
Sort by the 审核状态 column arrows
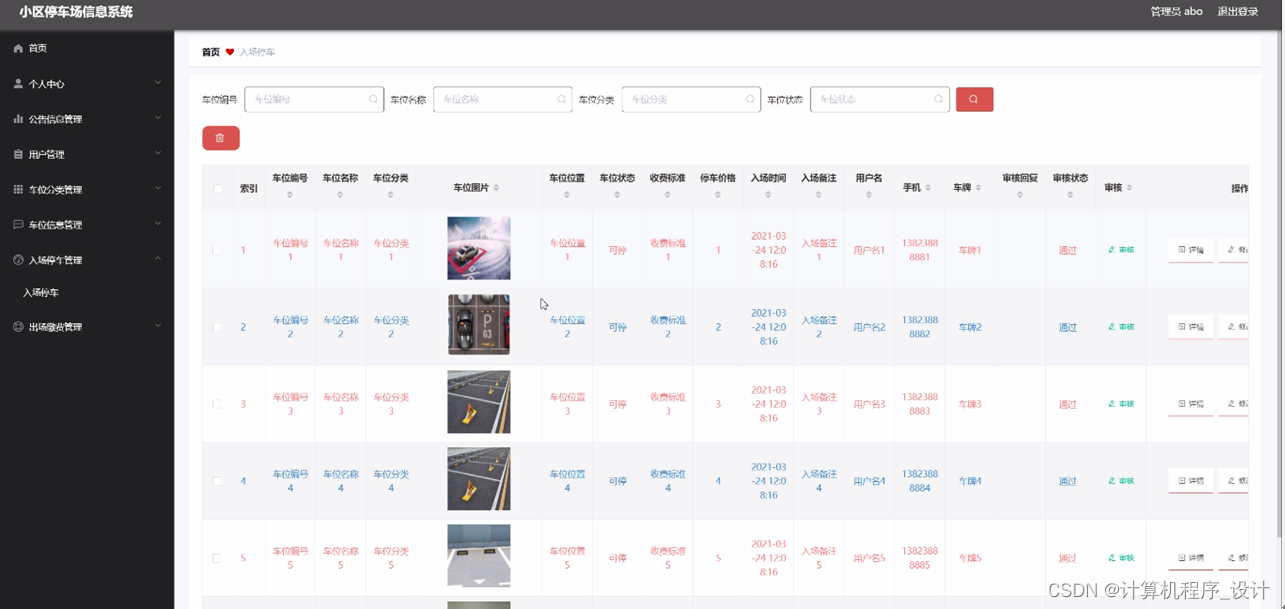click(1069, 195)
